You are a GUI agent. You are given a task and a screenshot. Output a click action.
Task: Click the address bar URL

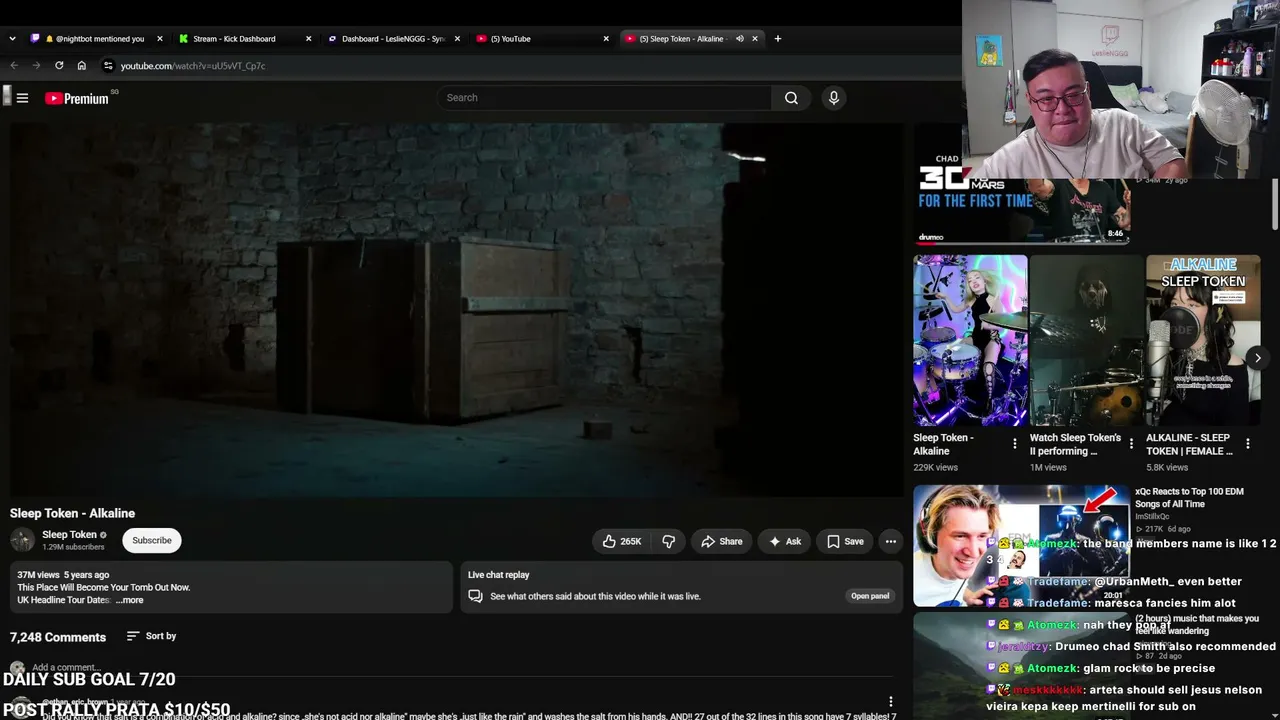[x=193, y=66]
